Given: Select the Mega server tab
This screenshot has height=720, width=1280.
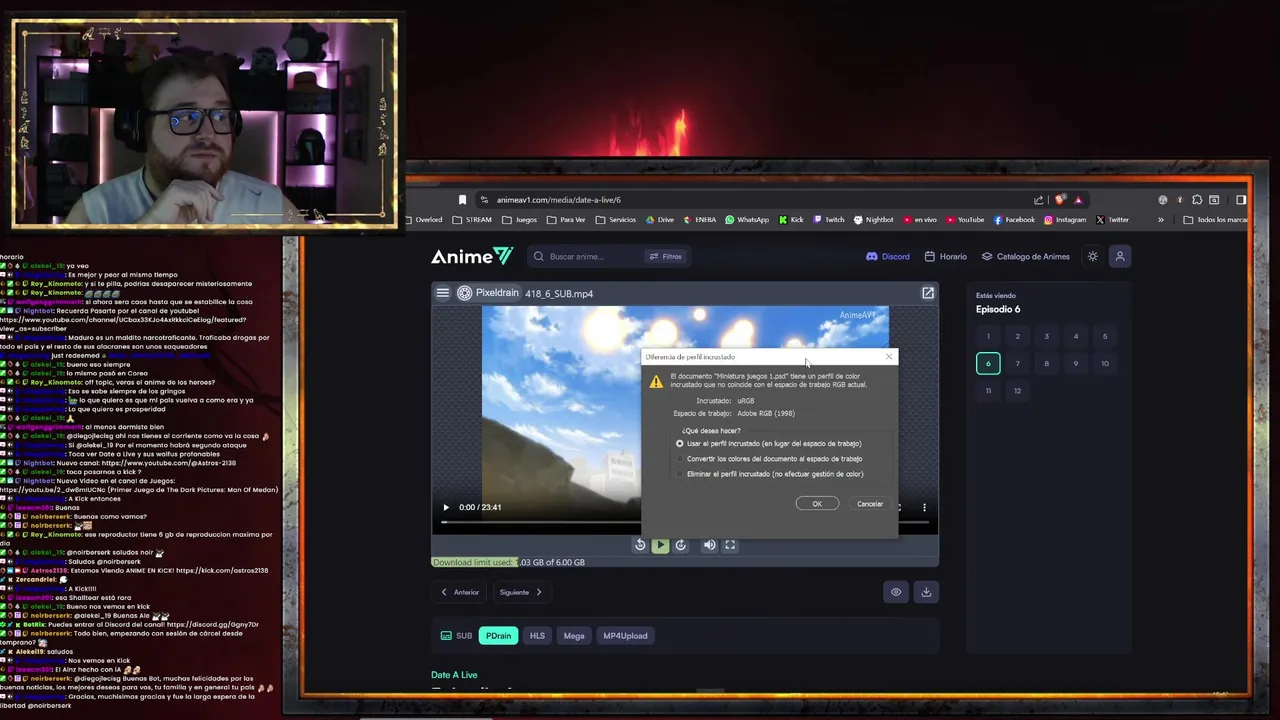Looking at the screenshot, I should pyautogui.click(x=574, y=636).
